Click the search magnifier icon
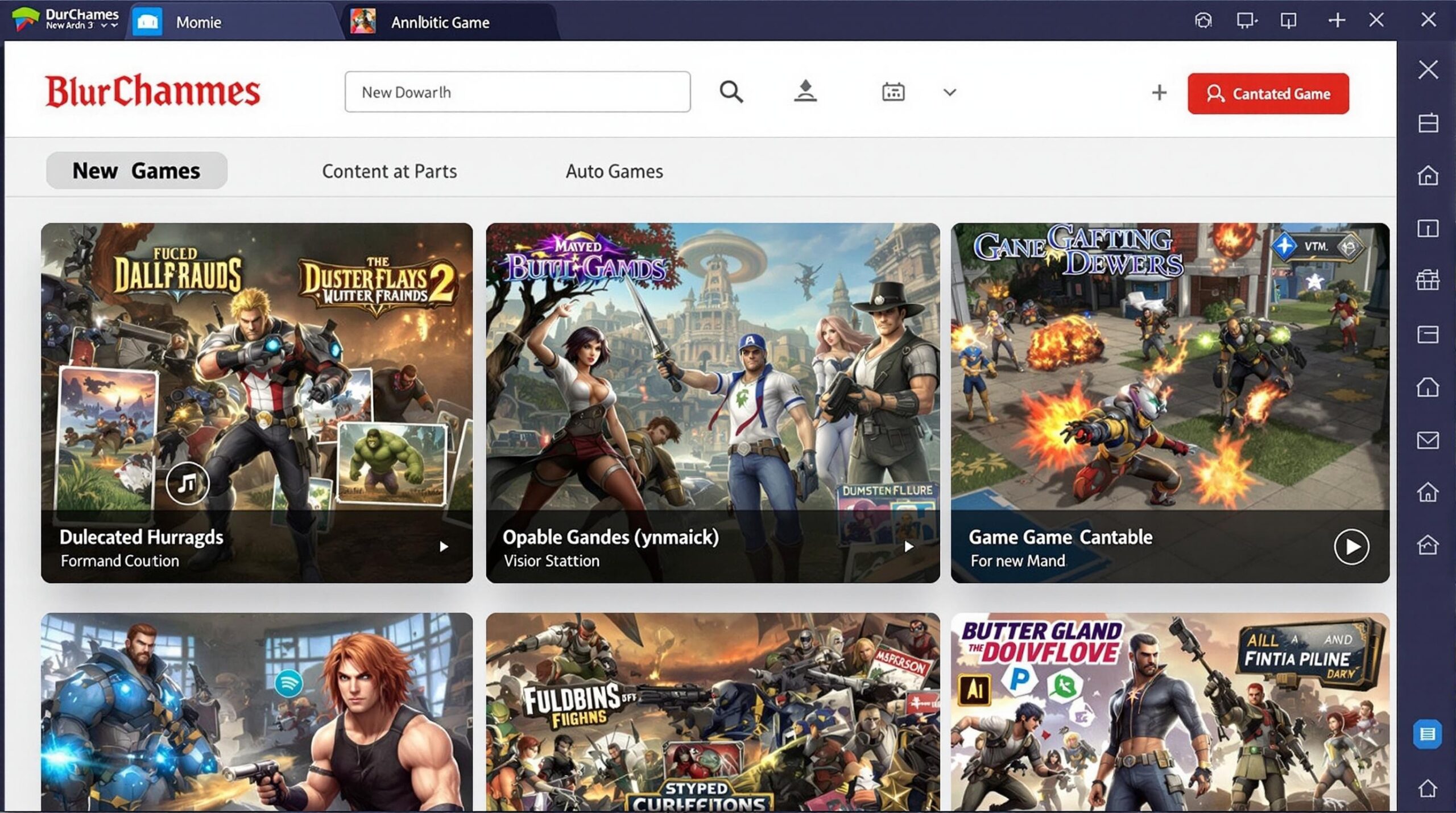This screenshot has height=813, width=1456. pos(731,92)
